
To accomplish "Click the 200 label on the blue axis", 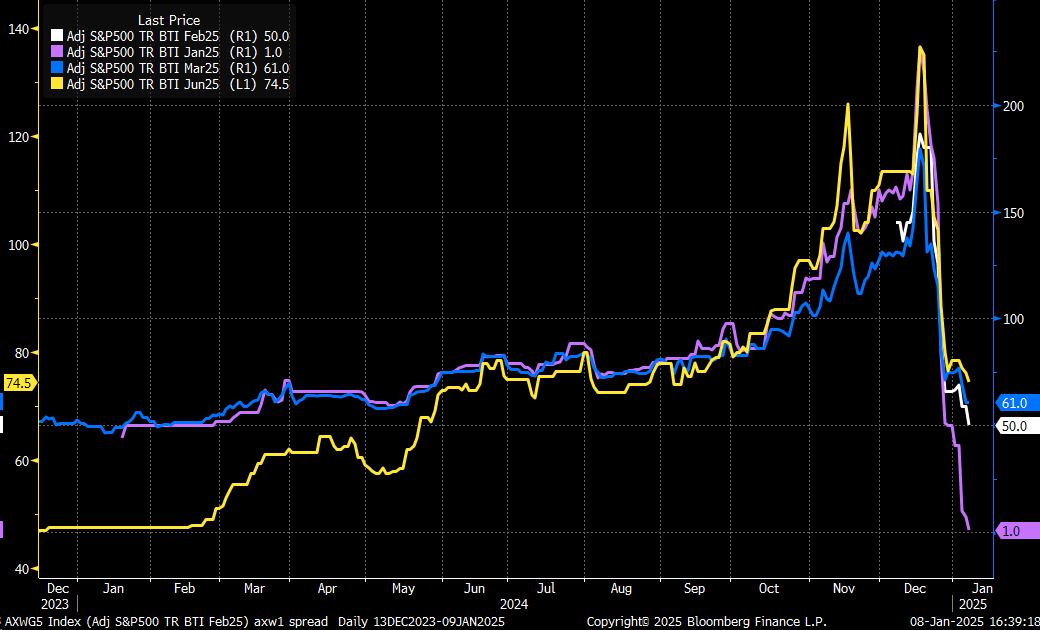I will pos(1015,105).
